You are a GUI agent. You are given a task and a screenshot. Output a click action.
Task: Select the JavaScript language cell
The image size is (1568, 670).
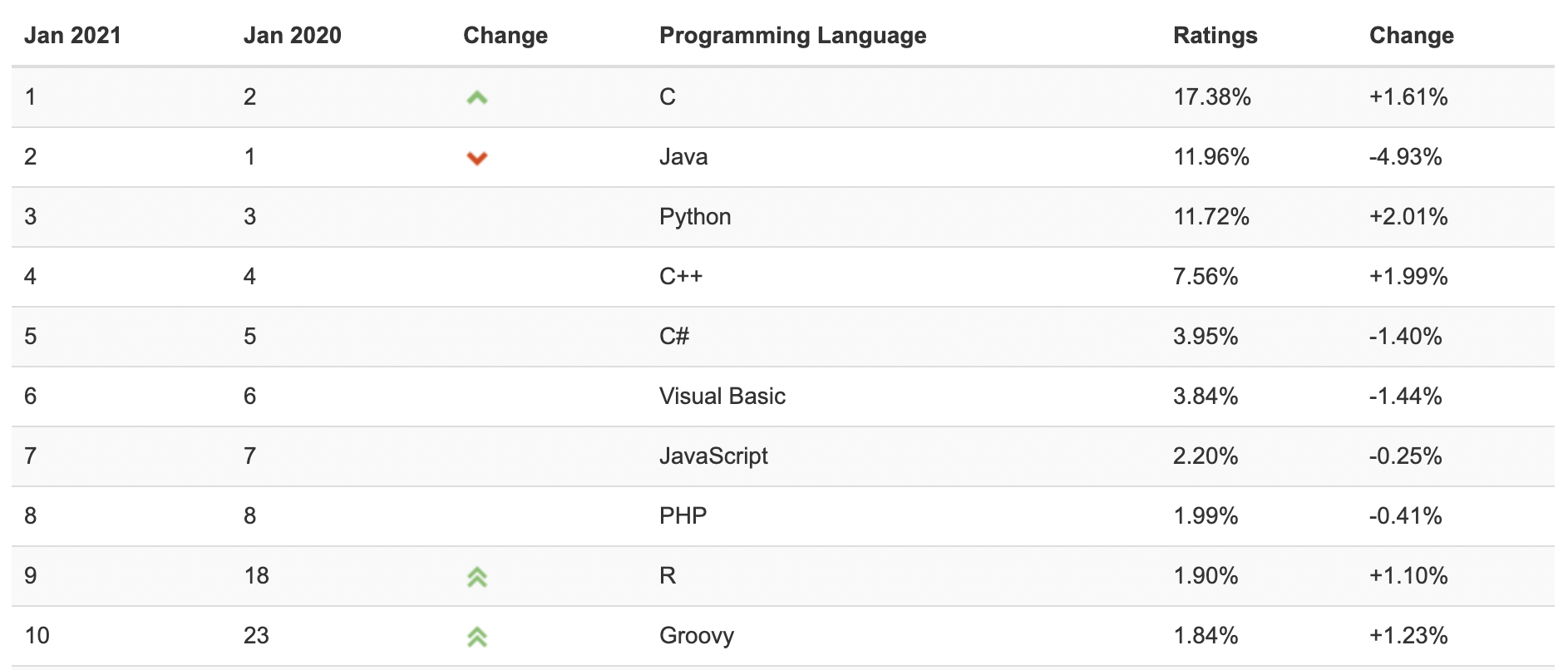713,456
